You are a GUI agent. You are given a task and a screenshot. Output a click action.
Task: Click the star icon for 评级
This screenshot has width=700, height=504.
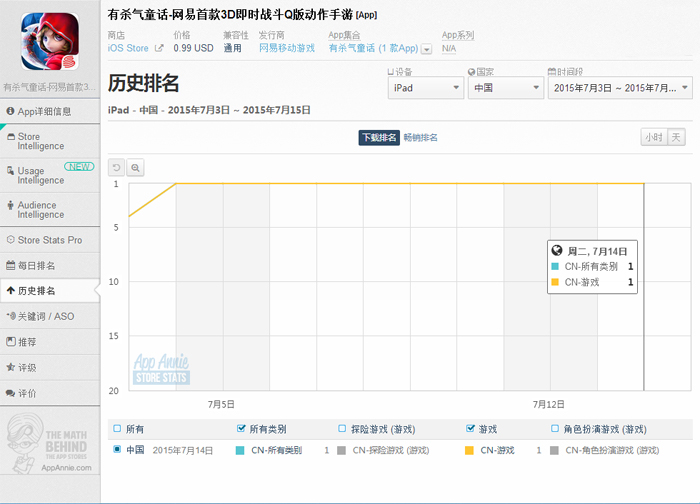point(11,367)
